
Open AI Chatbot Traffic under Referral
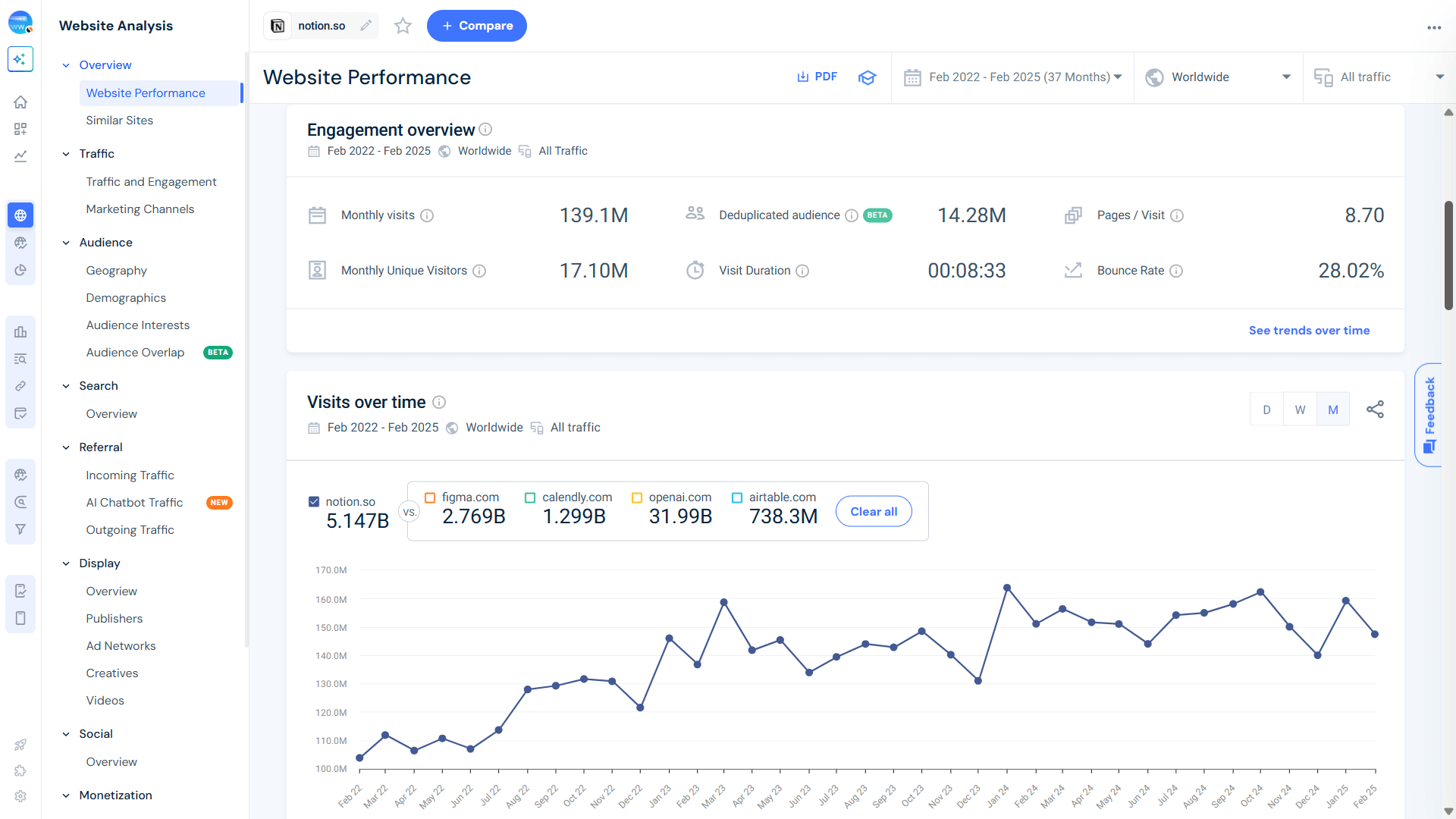[x=134, y=502]
